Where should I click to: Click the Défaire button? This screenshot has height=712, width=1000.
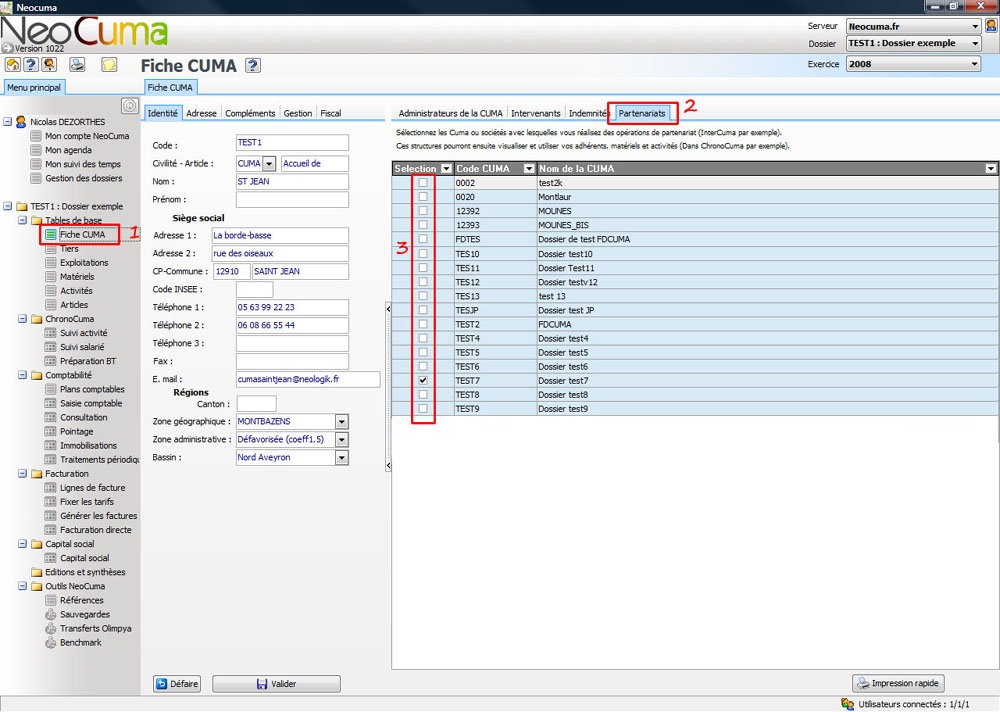177,684
